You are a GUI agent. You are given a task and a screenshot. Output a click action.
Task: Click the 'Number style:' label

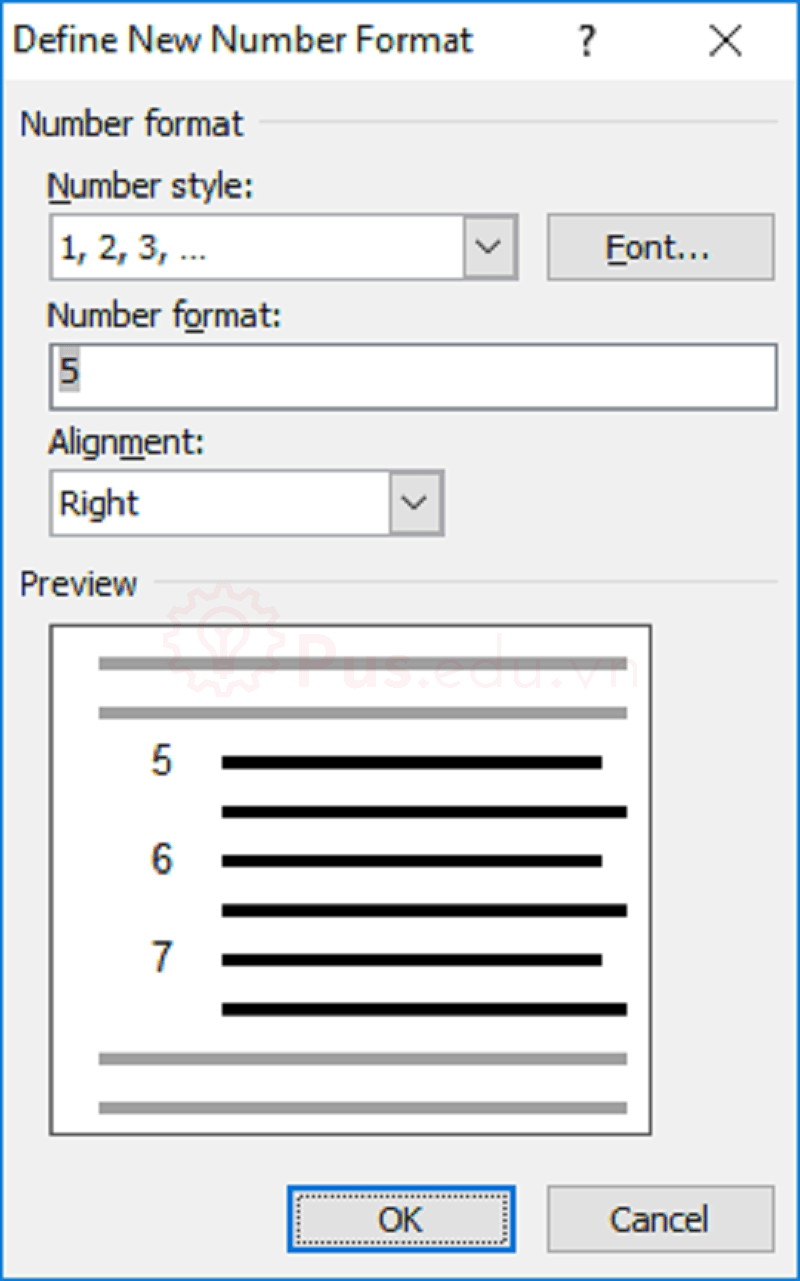point(150,186)
